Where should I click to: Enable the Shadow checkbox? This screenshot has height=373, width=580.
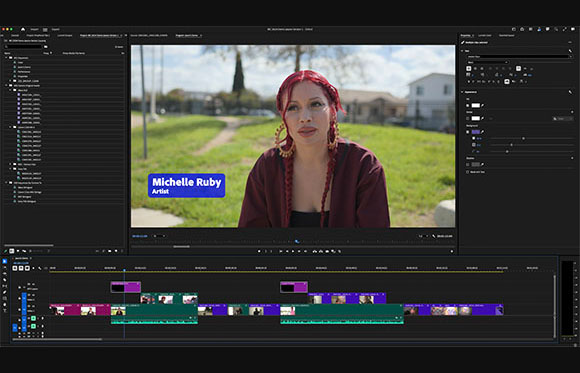(468, 164)
